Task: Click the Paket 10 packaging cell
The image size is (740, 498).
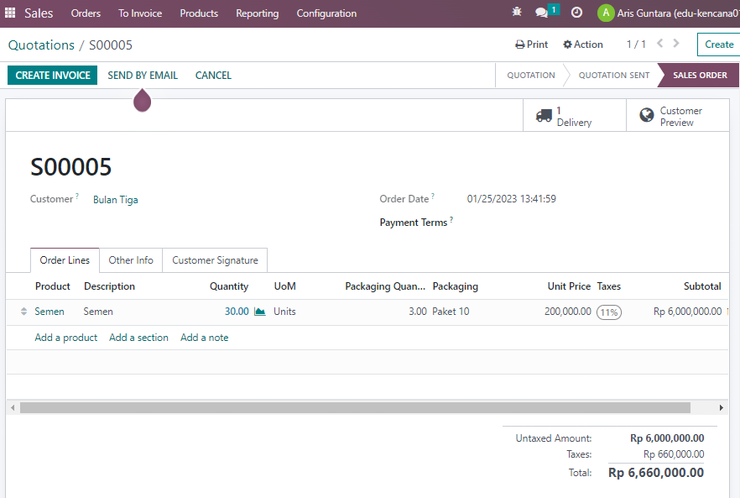Action: click(x=451, y=312)
